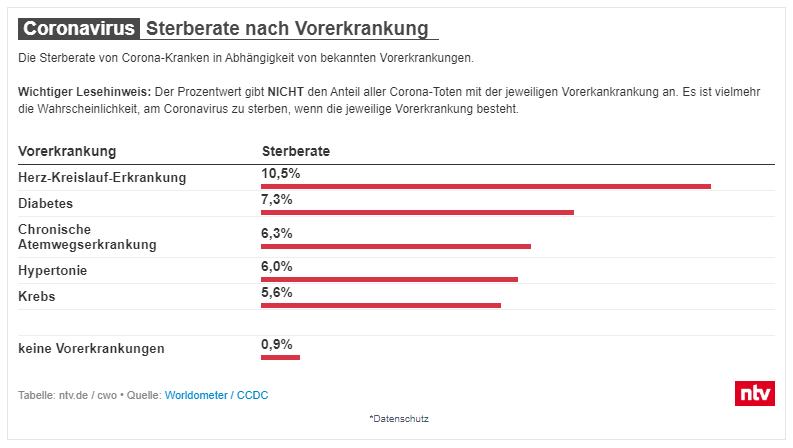This screenshot has width=793, height=448.
Task: Click the Sterberate column header
Action: coord(296,151)
